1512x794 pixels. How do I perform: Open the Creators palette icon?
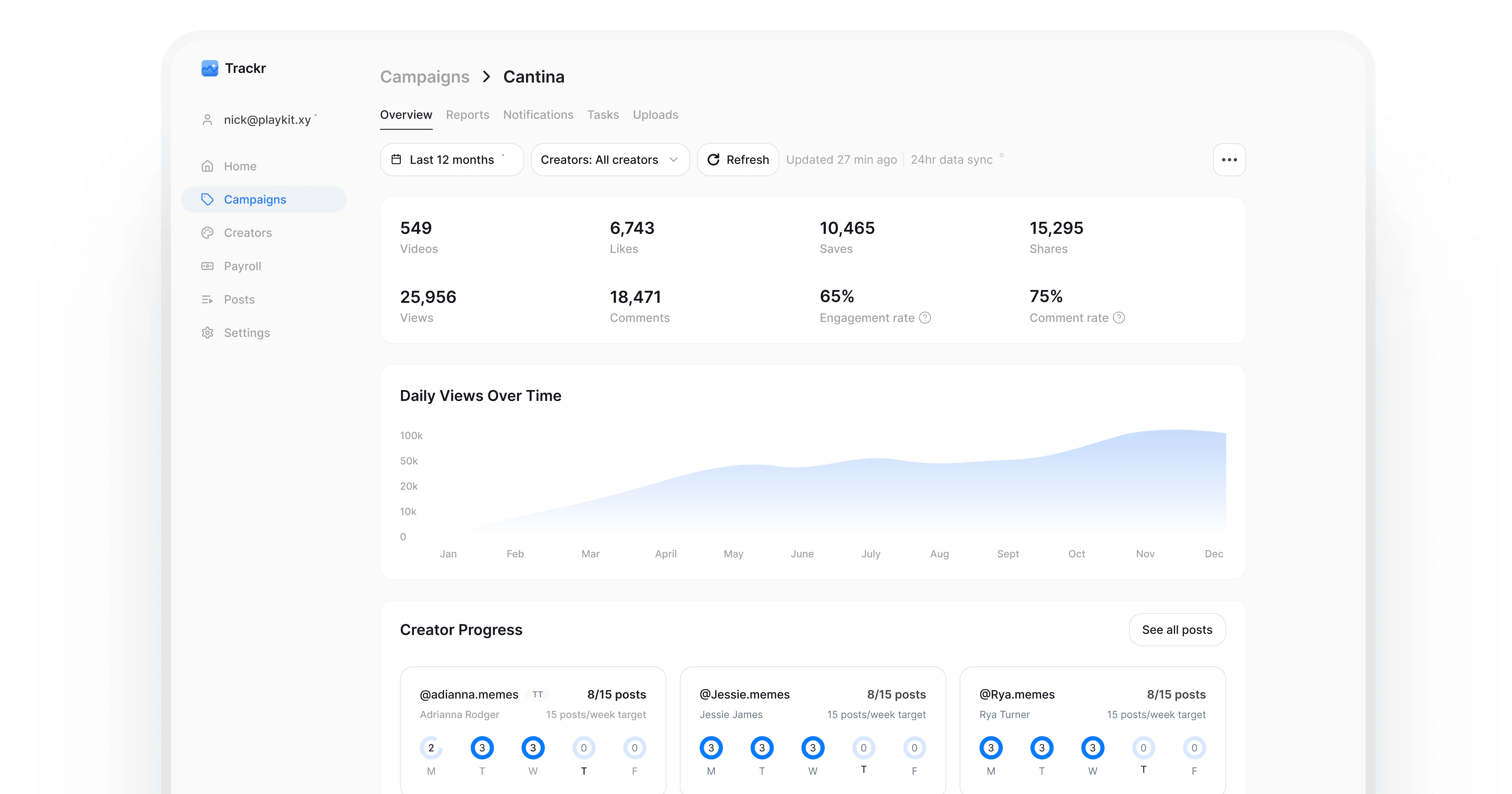(x=207, y=233)
